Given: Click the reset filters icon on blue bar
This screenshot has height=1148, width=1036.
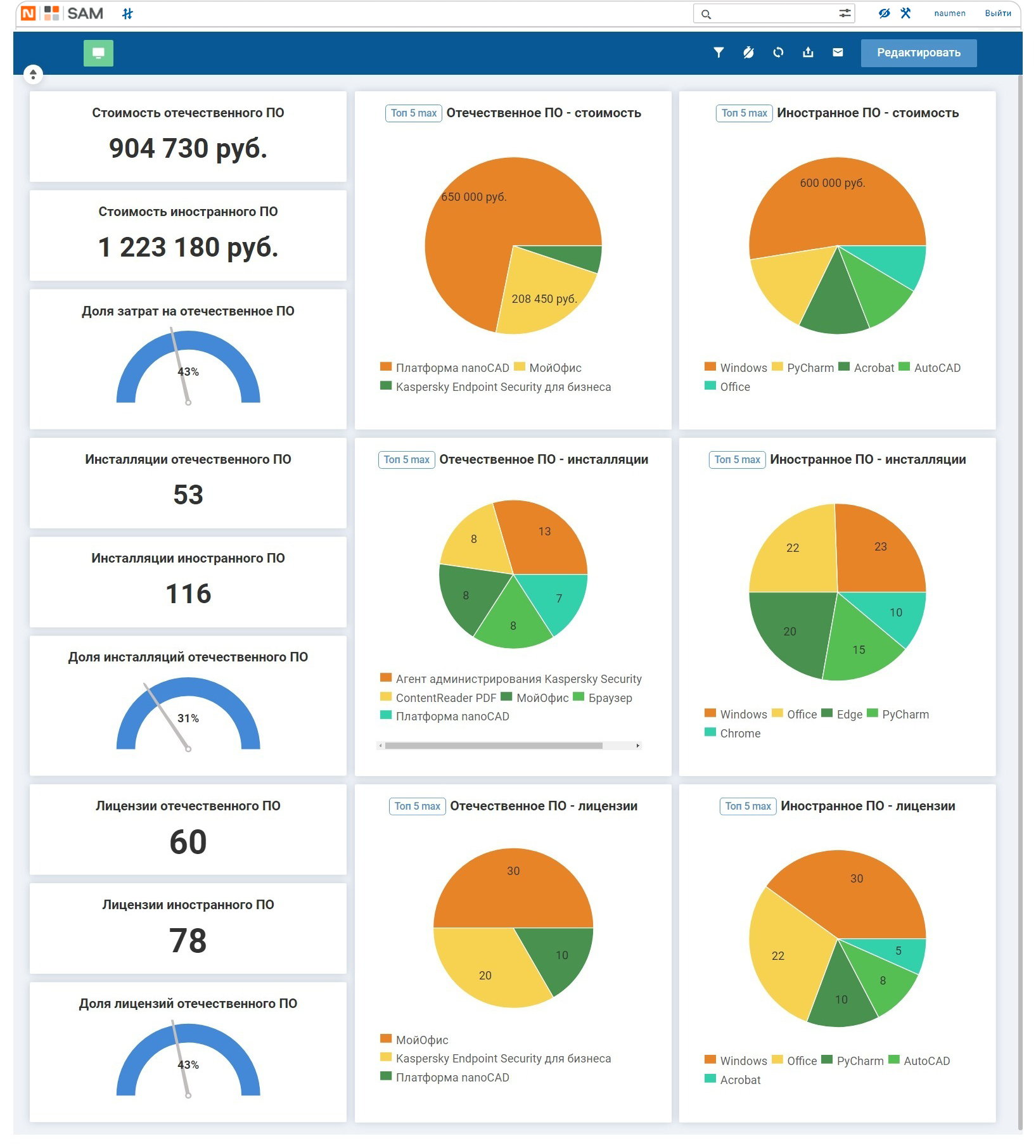Looking at the screenshot, I should click(x=748, y=53).
